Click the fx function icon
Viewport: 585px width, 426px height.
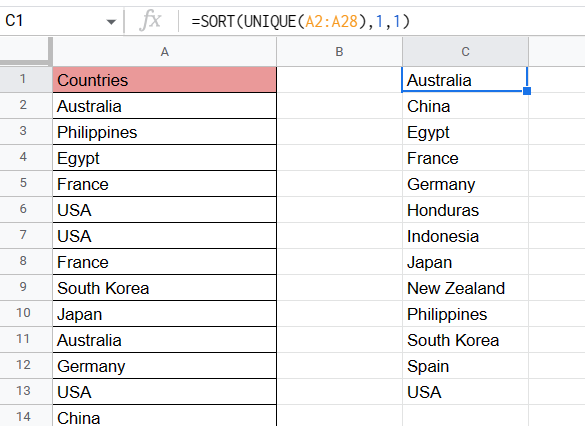coord(150,21)
